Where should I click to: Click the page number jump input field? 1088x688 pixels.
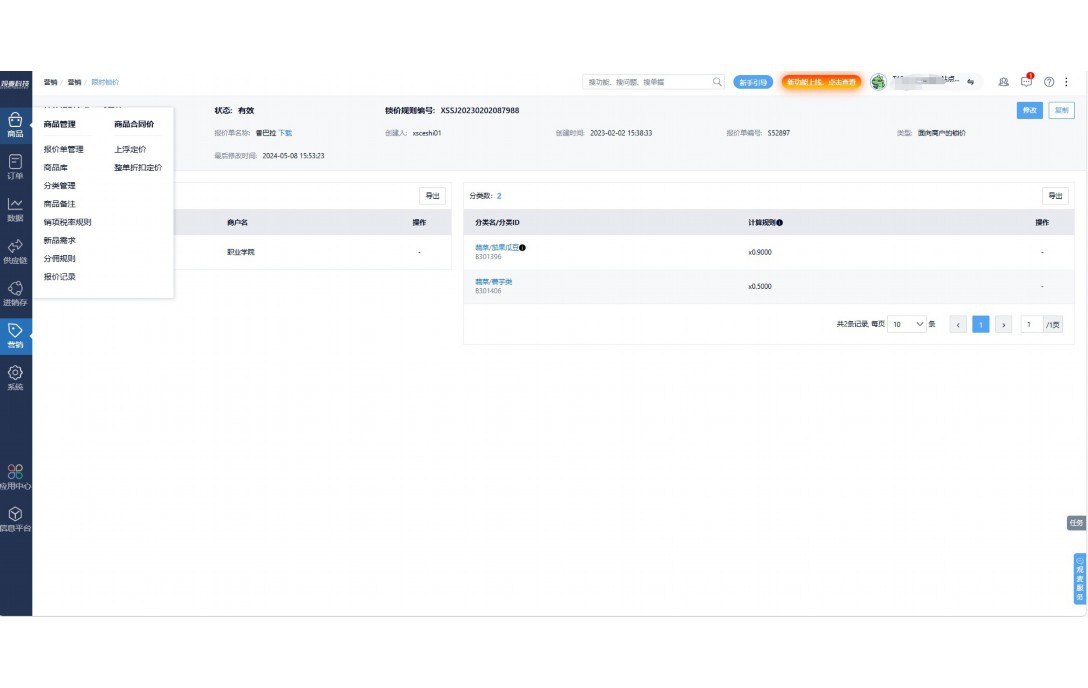1031,325
